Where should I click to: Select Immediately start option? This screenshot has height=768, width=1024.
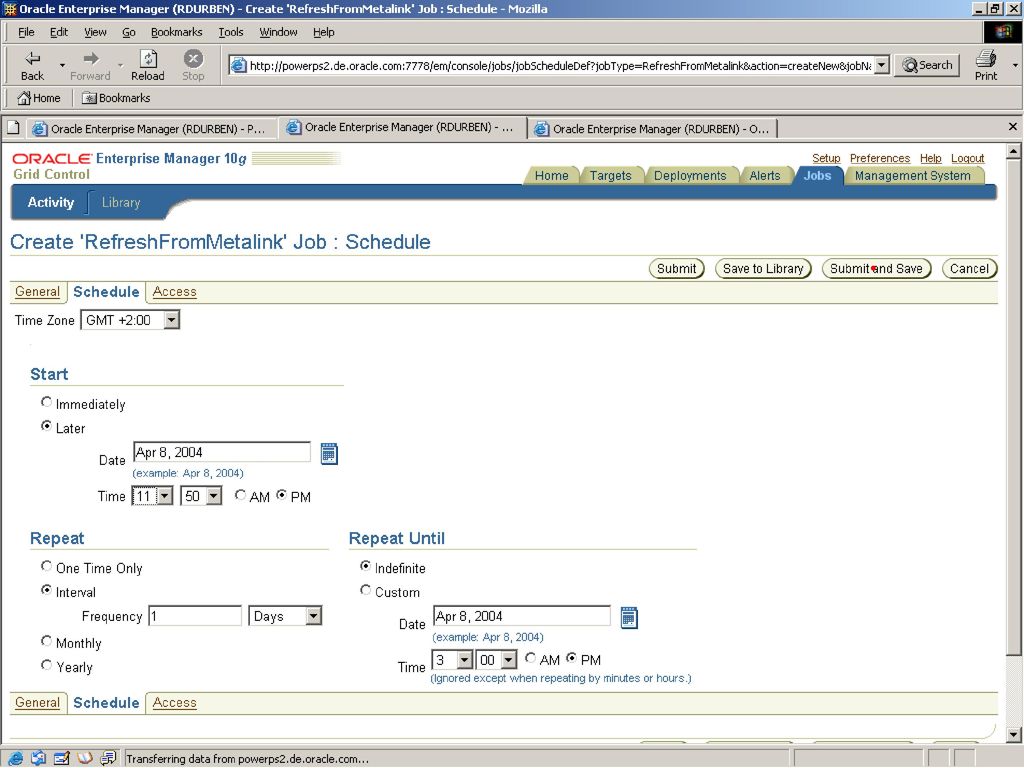coord(46,402)
